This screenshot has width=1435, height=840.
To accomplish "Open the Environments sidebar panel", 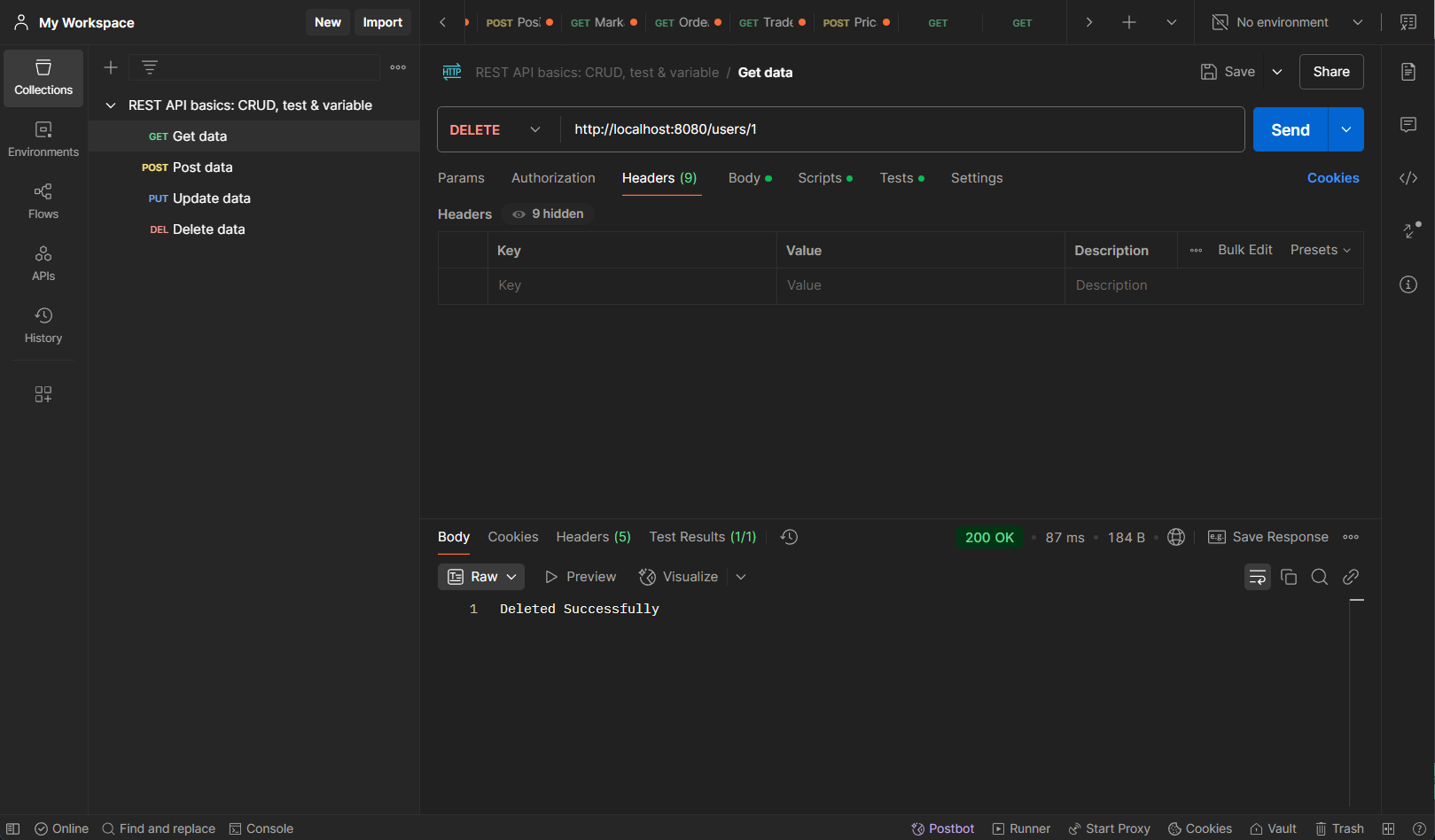I will pyautogui.click(x=43, y=140).
